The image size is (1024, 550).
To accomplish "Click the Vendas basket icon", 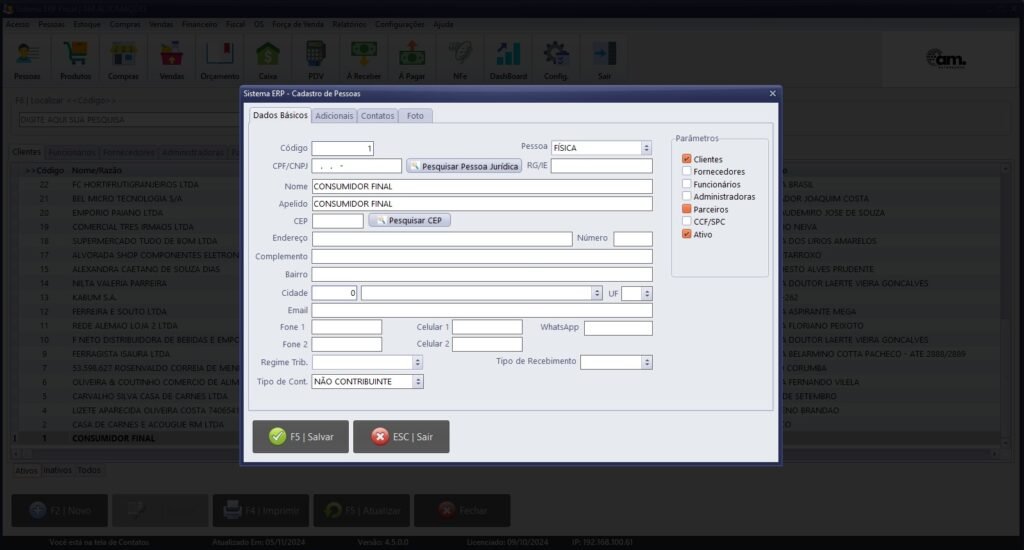I will [x=172, y=59].
